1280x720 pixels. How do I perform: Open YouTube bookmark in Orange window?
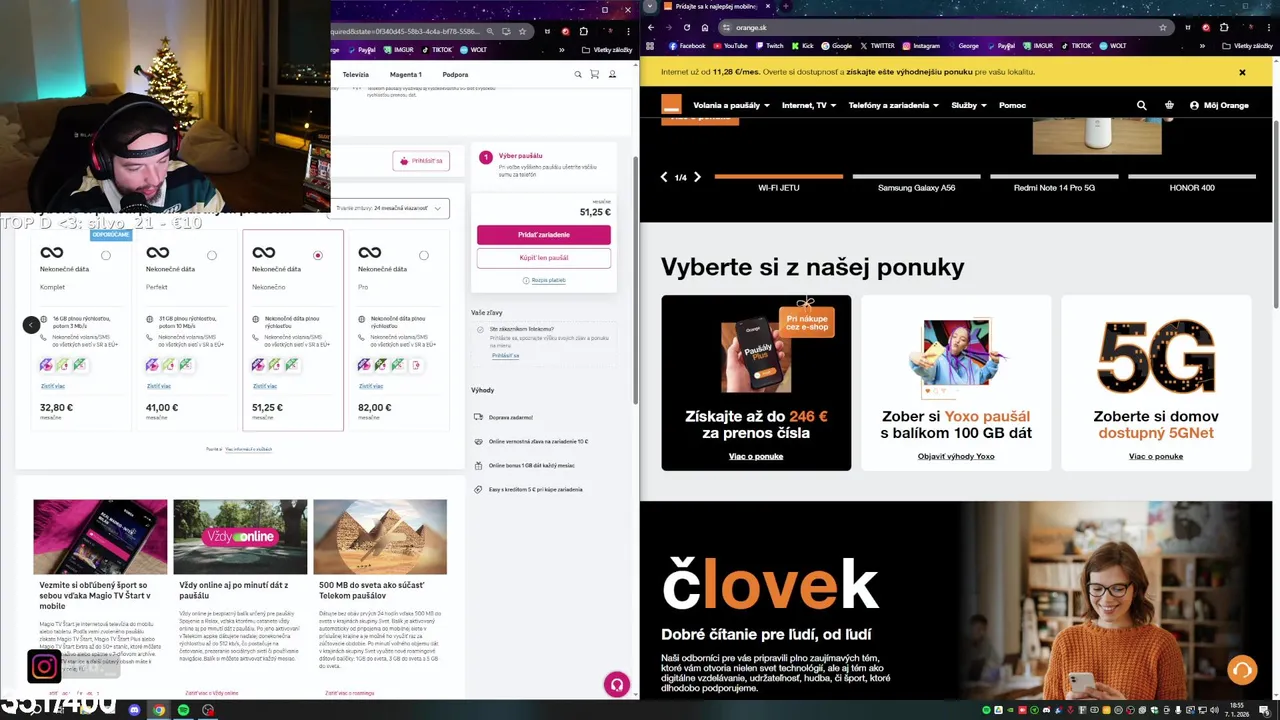[x=729, y=46]
